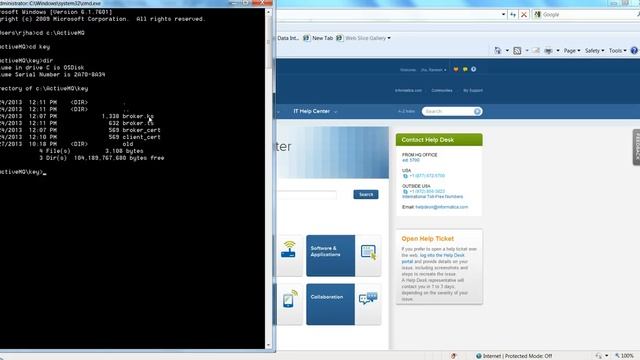
Task: Click the yellow chat bubble header icon
Action: (465, 69)
